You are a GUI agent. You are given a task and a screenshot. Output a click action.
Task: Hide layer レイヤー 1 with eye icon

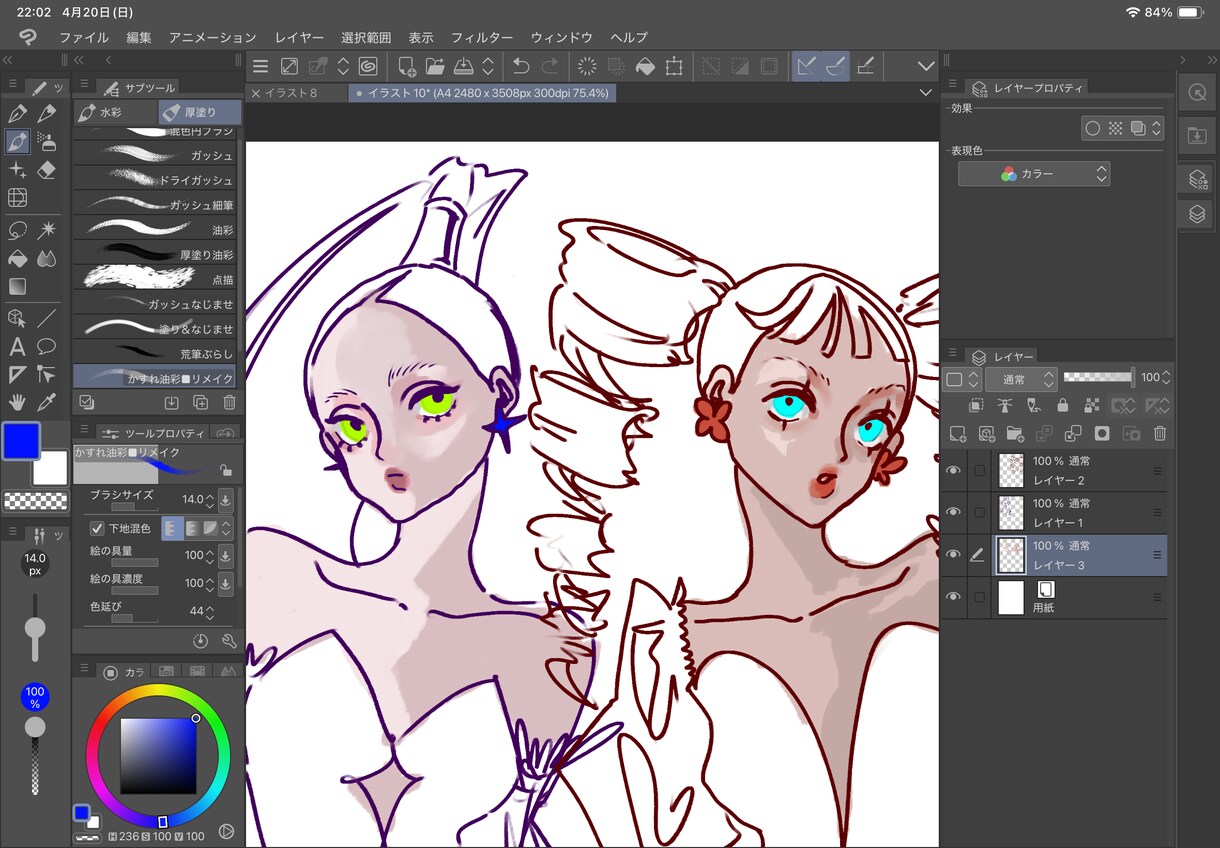(x=953, y=512)
